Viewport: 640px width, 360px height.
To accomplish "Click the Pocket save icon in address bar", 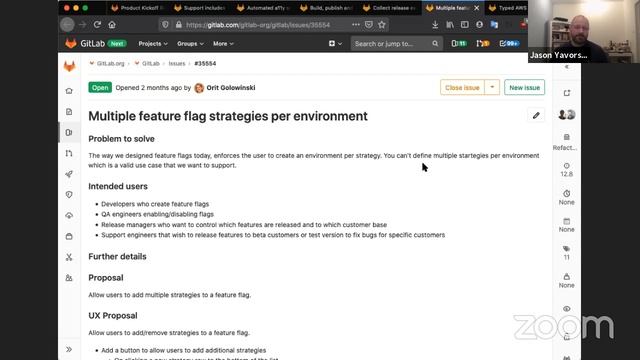I will click(369, 24).
